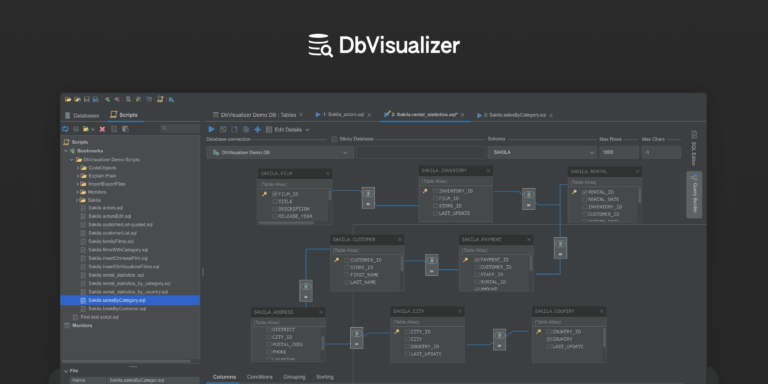
Task: Click the blue plus icon in editor toolbar
Action: (257, 129)
